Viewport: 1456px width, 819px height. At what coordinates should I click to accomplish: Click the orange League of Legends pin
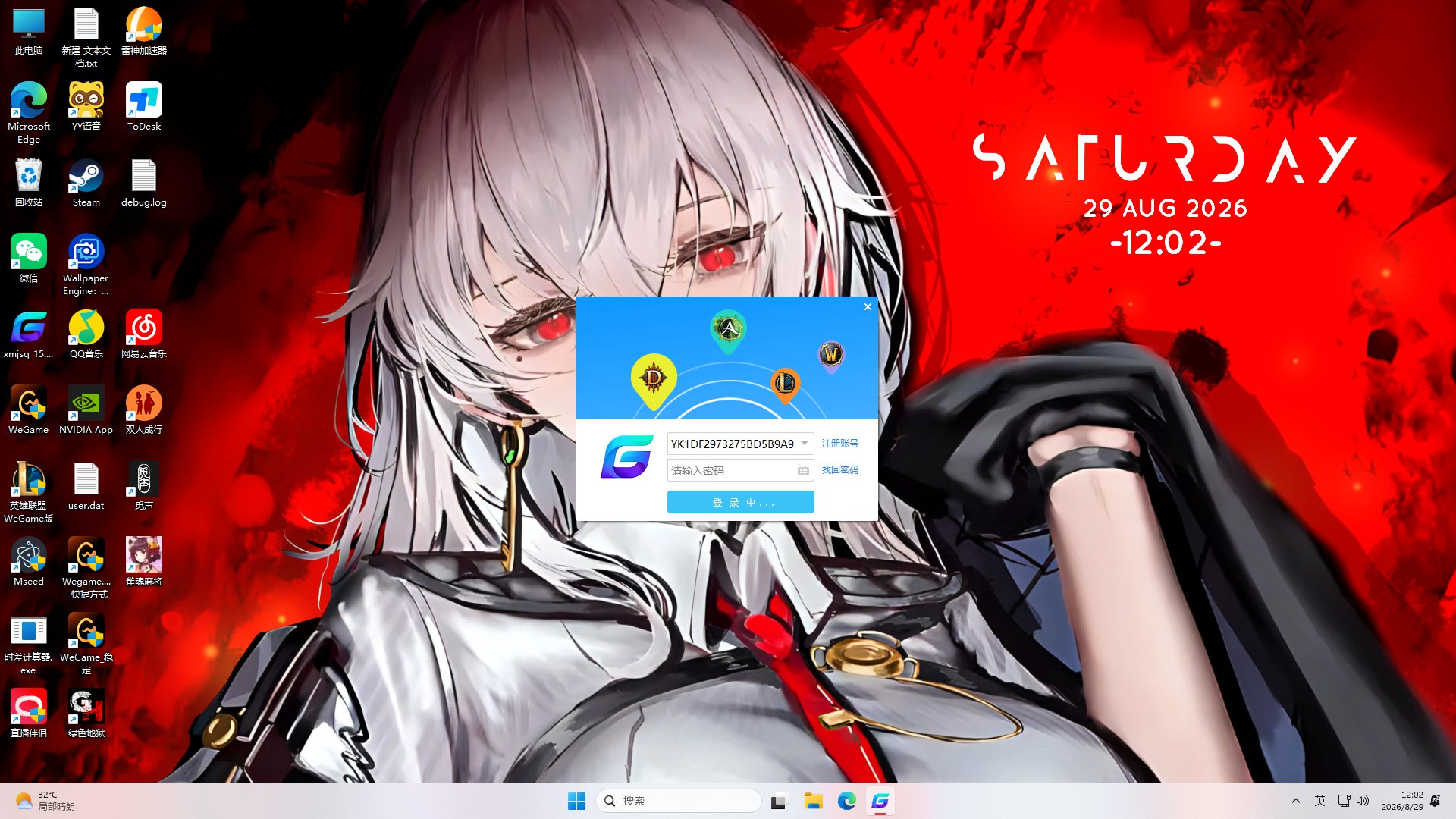785,385
